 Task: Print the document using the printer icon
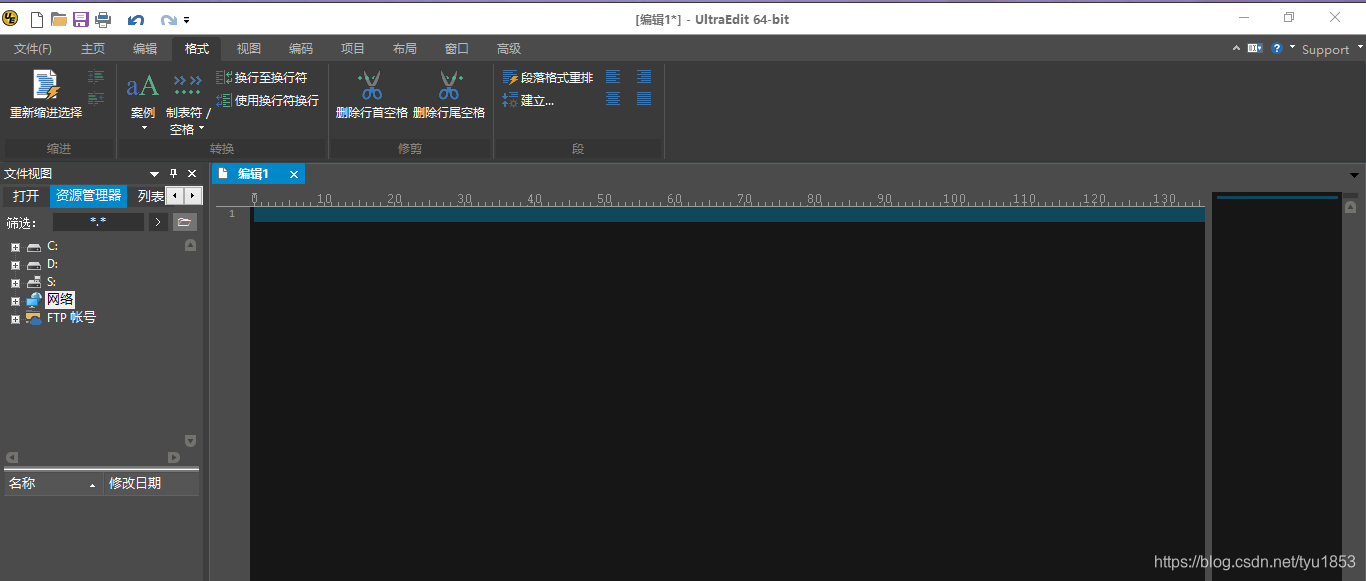(x=102, y=19)
